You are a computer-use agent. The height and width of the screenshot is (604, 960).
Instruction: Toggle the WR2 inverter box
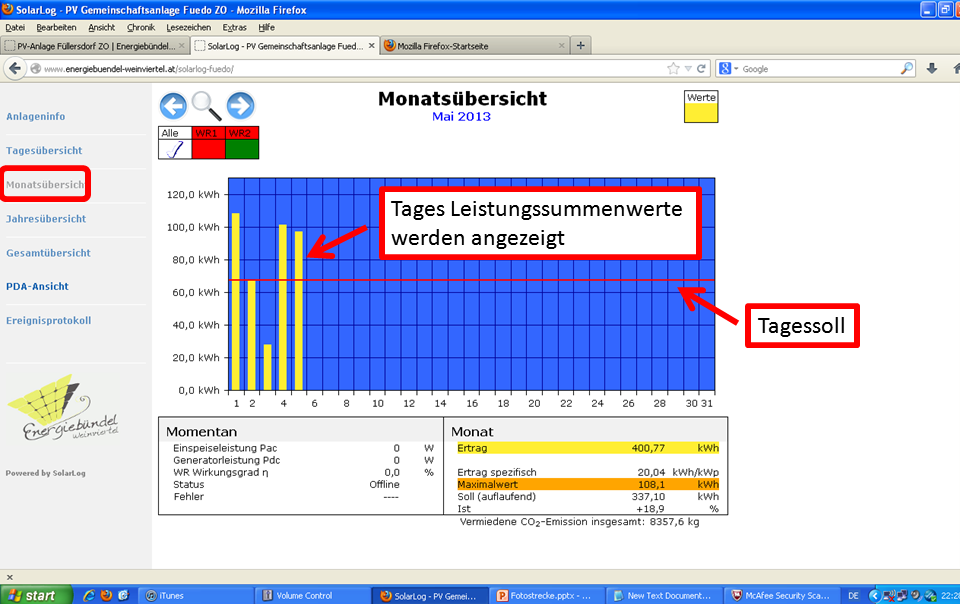[241, 149]
